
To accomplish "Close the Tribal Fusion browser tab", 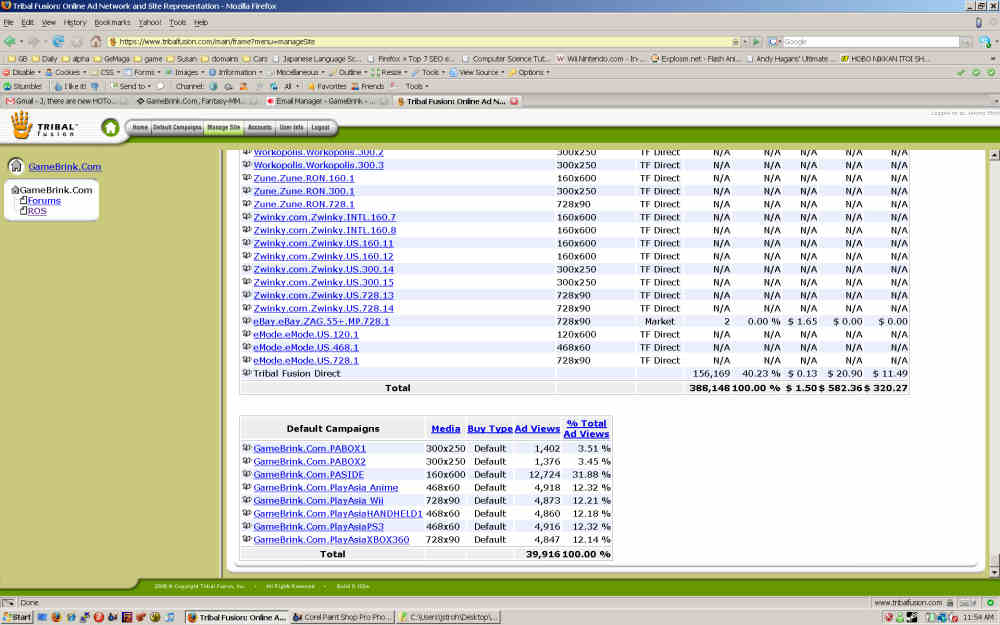I will (x=514, y=101).
